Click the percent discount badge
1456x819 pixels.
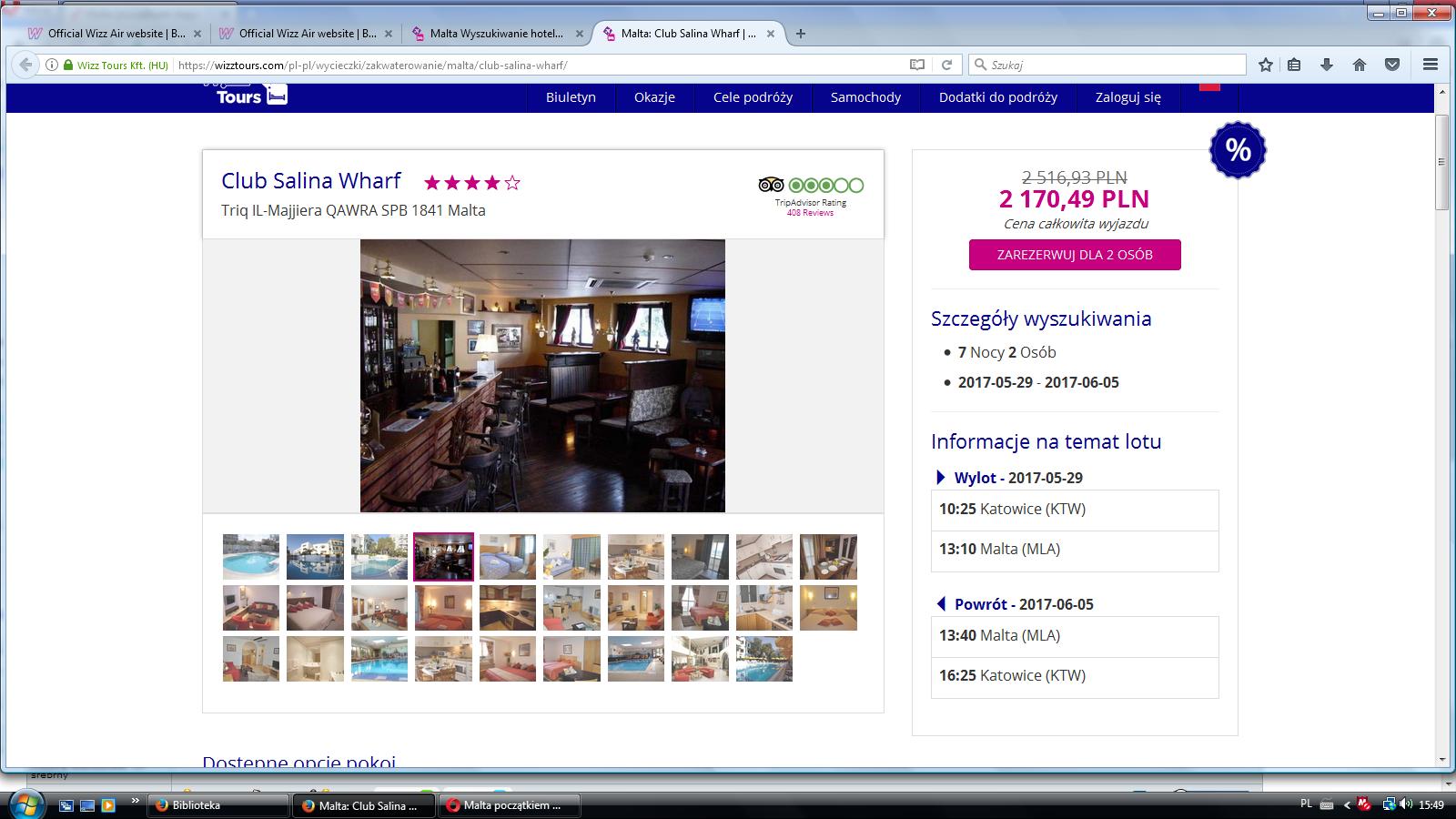[x=1238, y=150]
